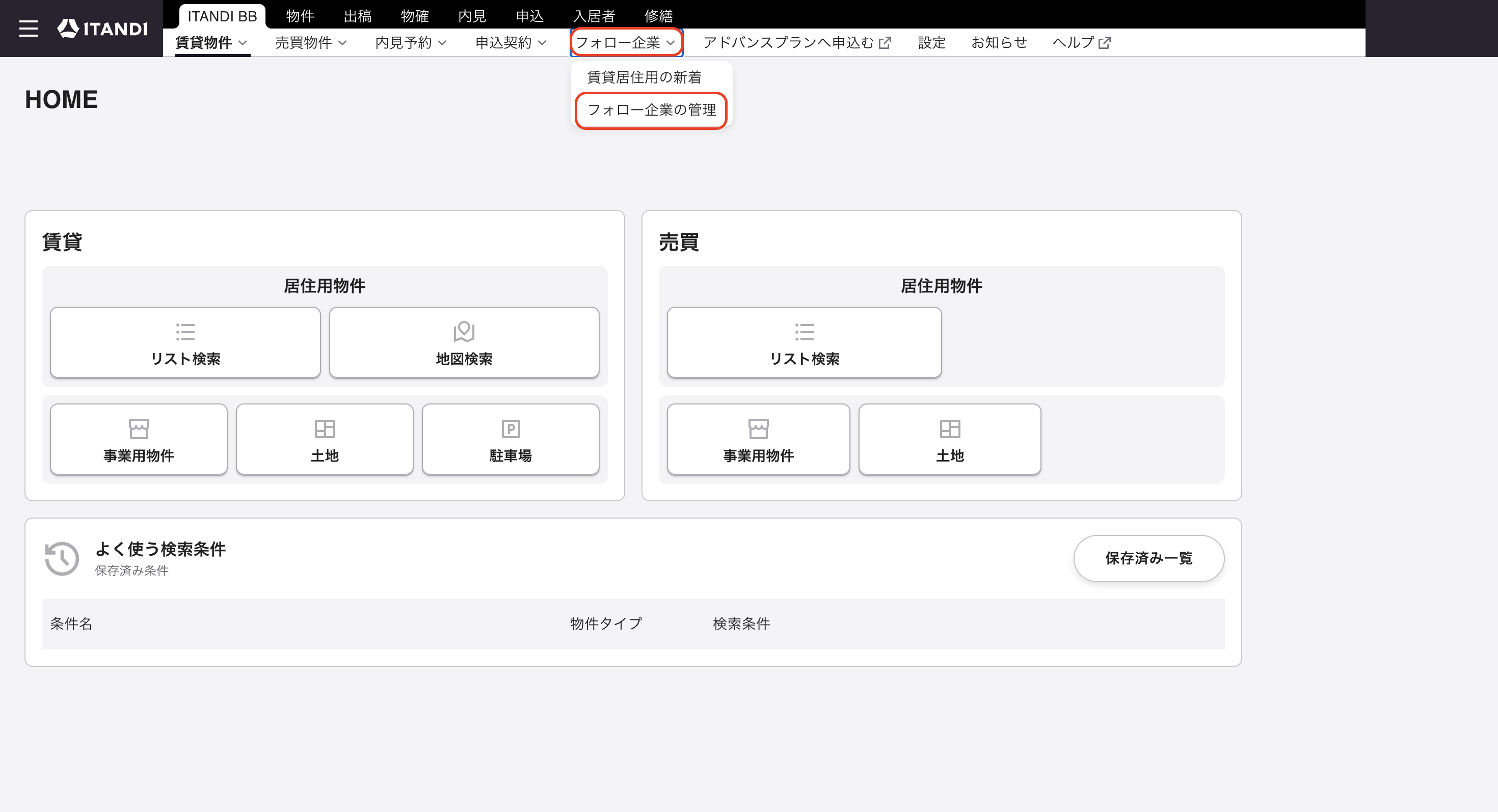1498x812 pixels.
Task: Click the 売買 土地 button
Action: pyautogui.click(x=950, y=440)
